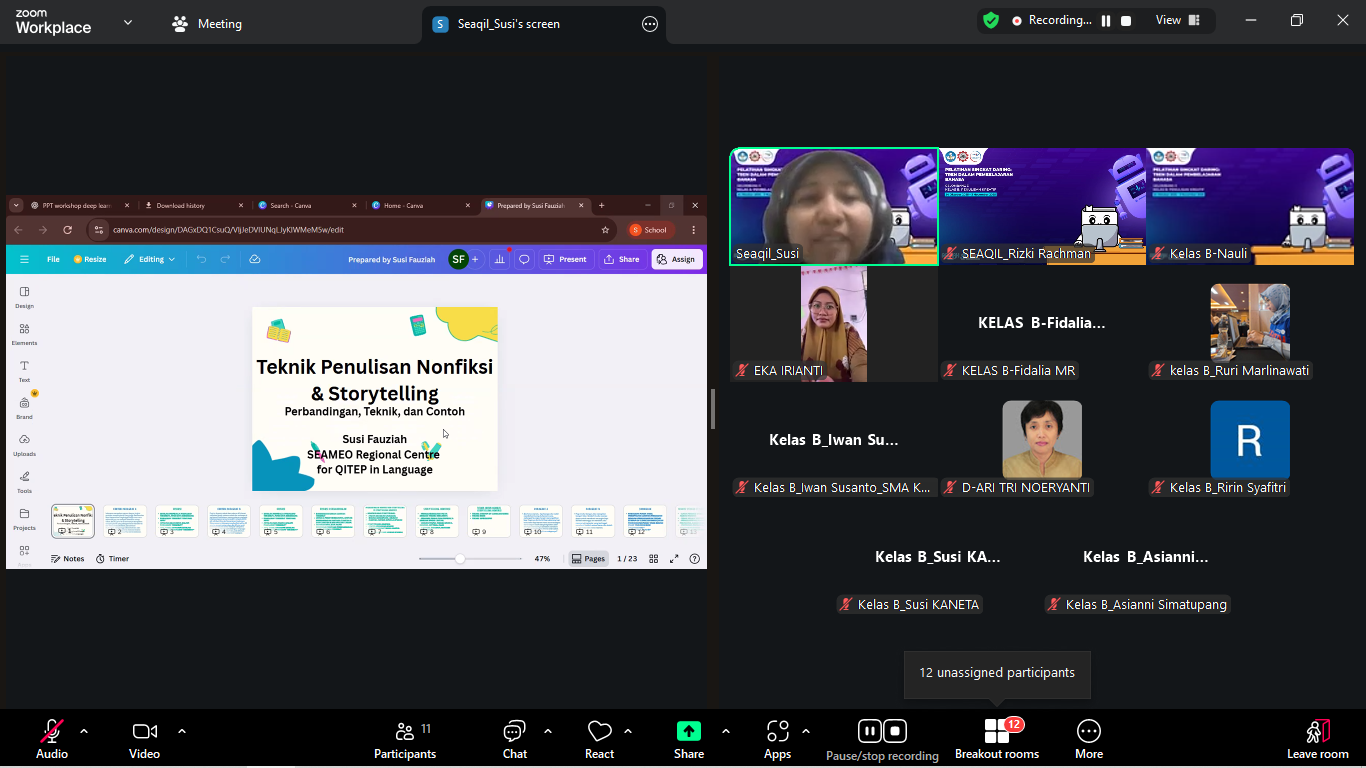Expand audio options arrow beside Audio
Viewport: 1366px width, 768px height.
coord(84,731)
